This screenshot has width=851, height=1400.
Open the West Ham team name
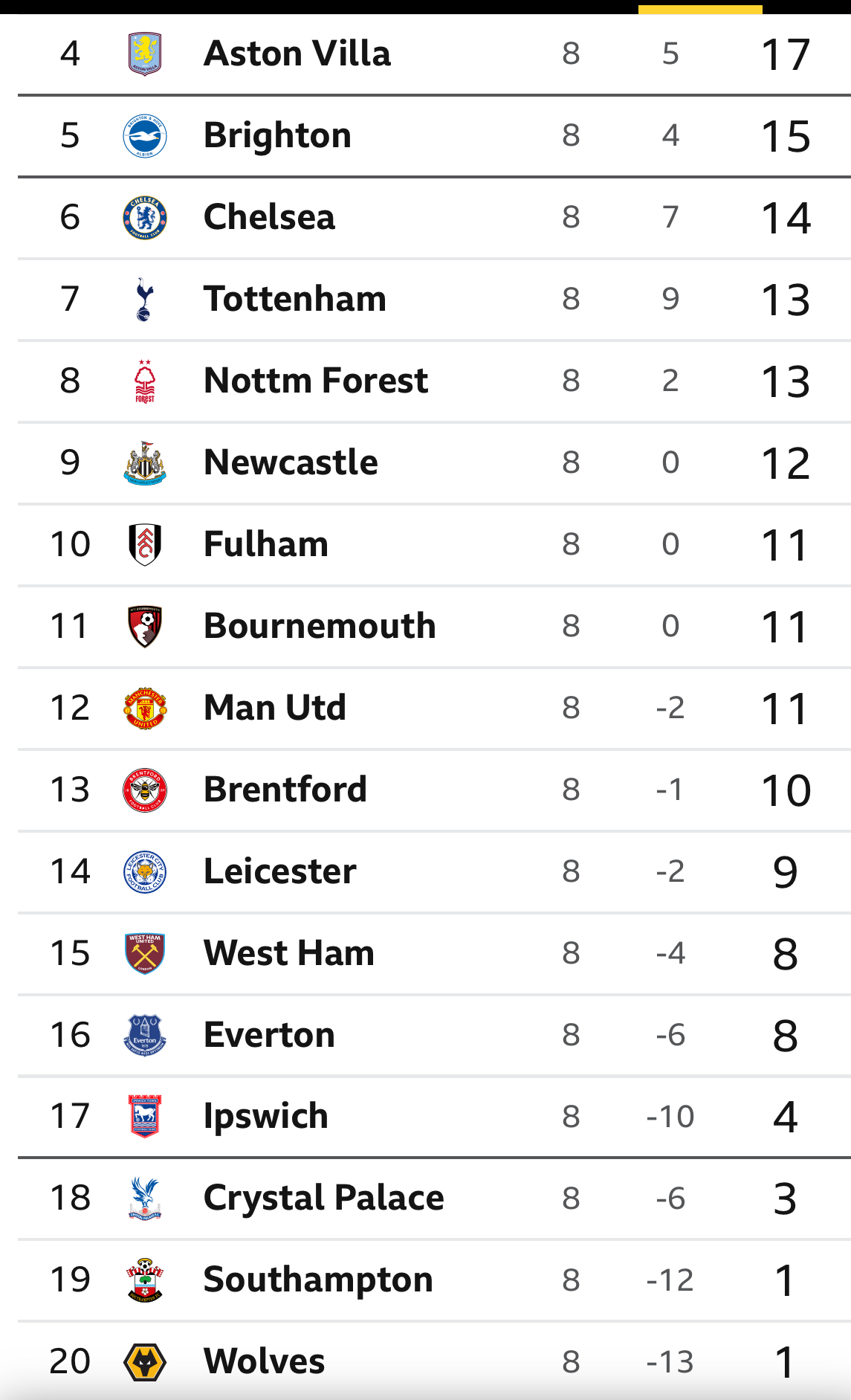click(x=289, y=953)
